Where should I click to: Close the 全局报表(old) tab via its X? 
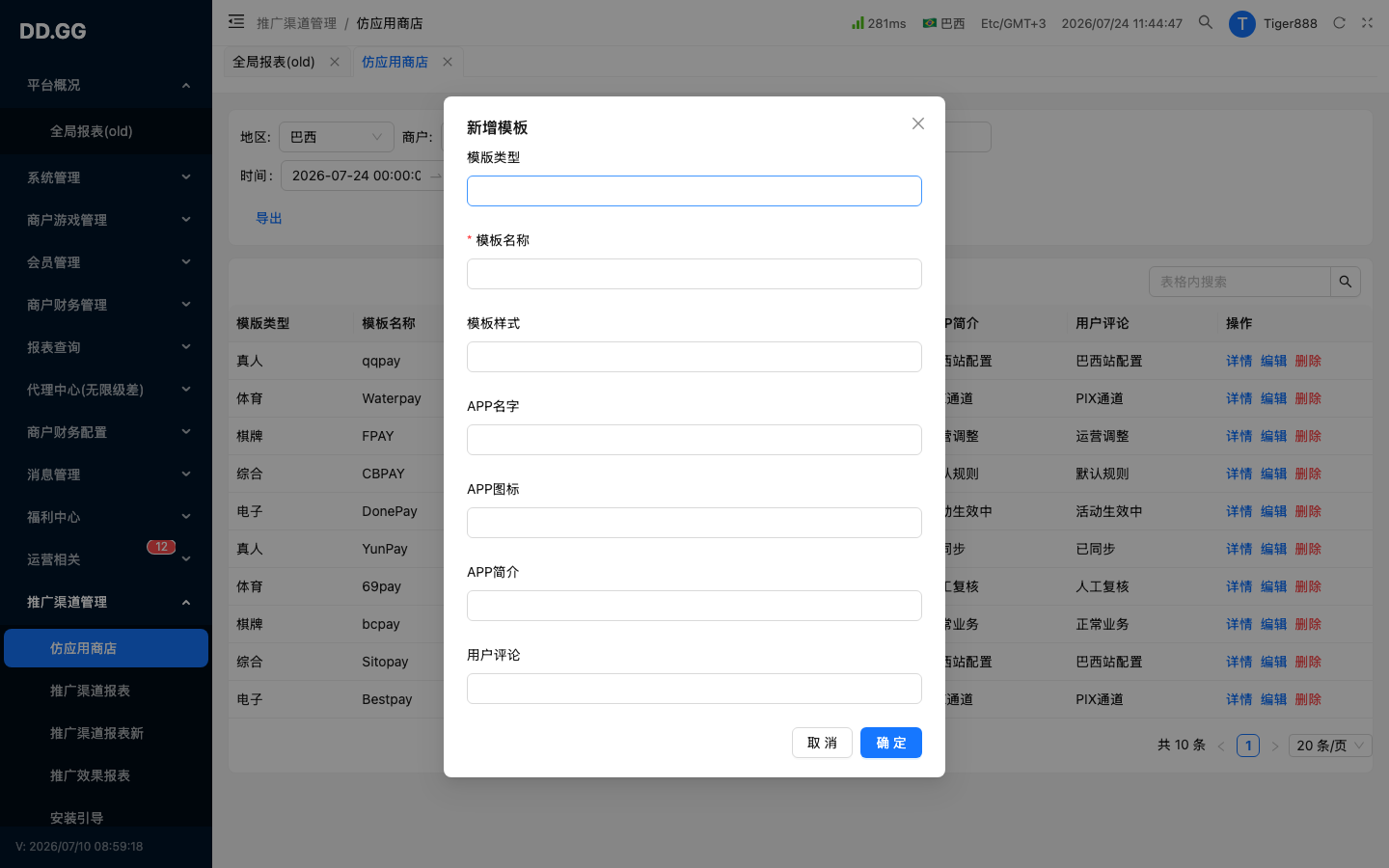click(x=335, y=62)
